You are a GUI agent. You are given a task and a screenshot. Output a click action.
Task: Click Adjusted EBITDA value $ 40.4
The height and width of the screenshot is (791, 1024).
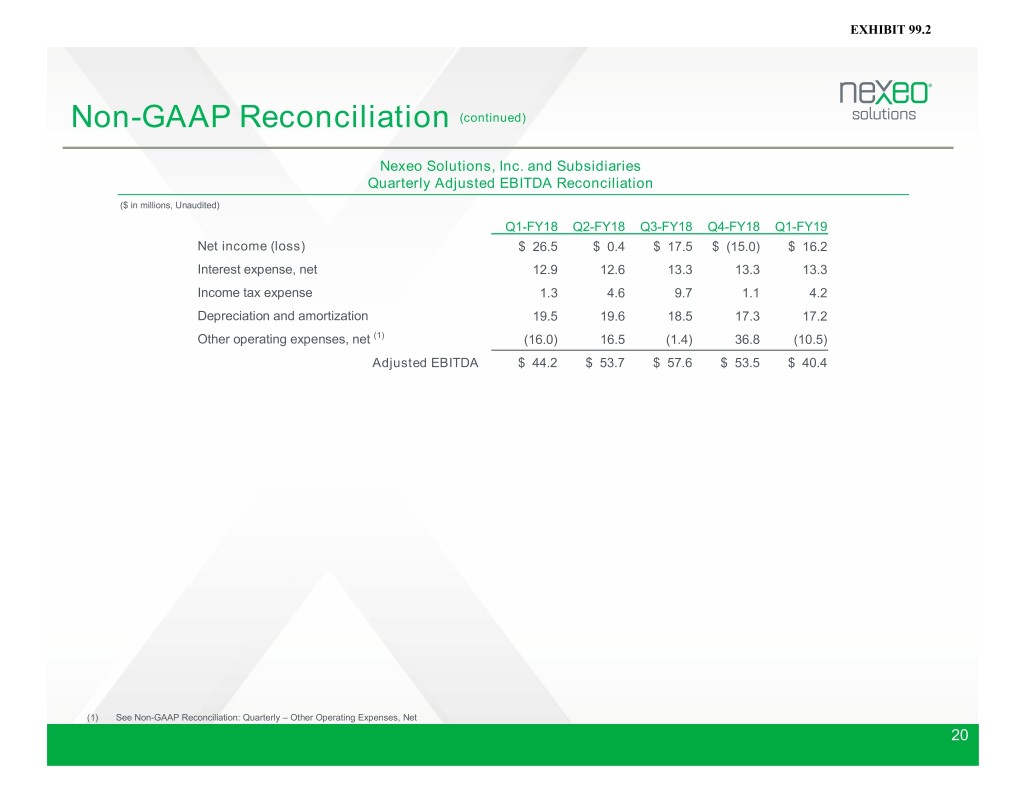click(x=807, y=363)
